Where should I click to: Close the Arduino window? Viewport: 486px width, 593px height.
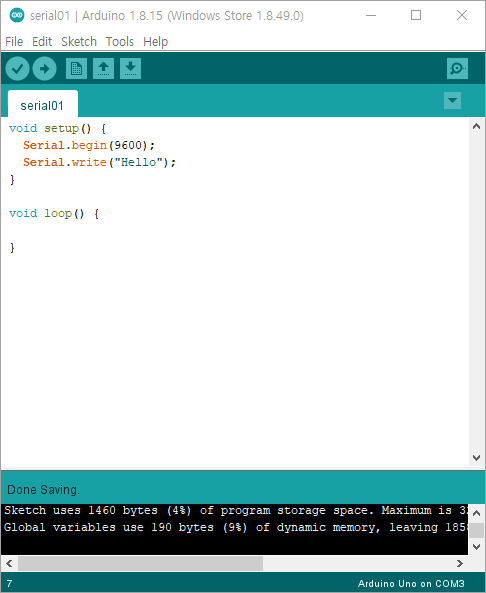[x=462, y=16]
